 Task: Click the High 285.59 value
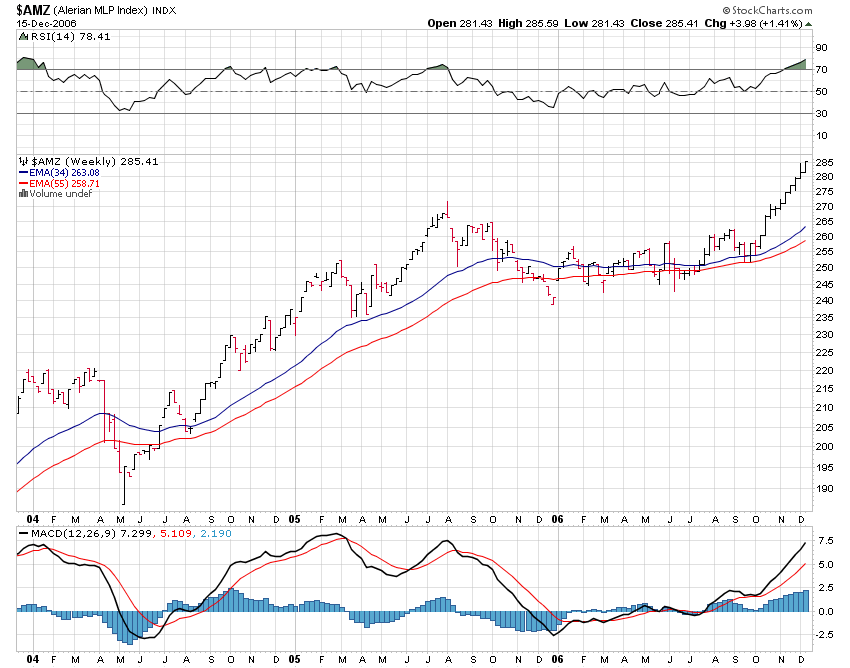click(528, 23)
